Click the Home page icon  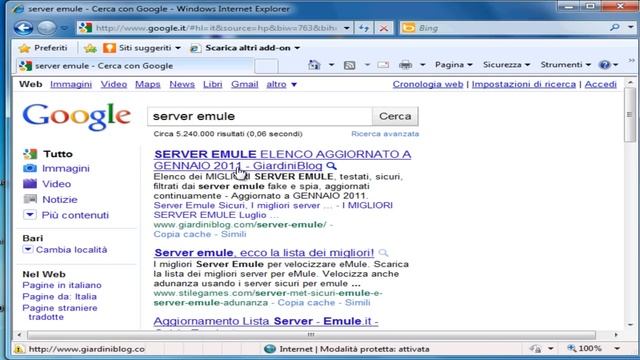(314, 65)
